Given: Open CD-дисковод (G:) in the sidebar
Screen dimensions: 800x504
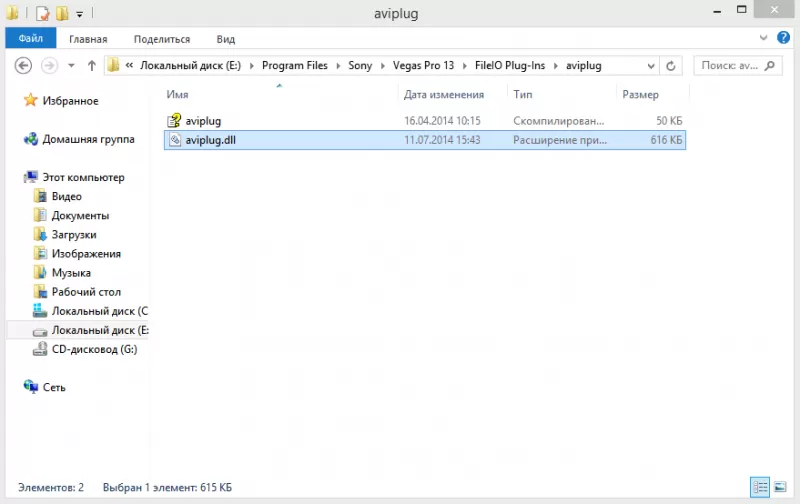Looking at the screenshot, I should point(94,349).
